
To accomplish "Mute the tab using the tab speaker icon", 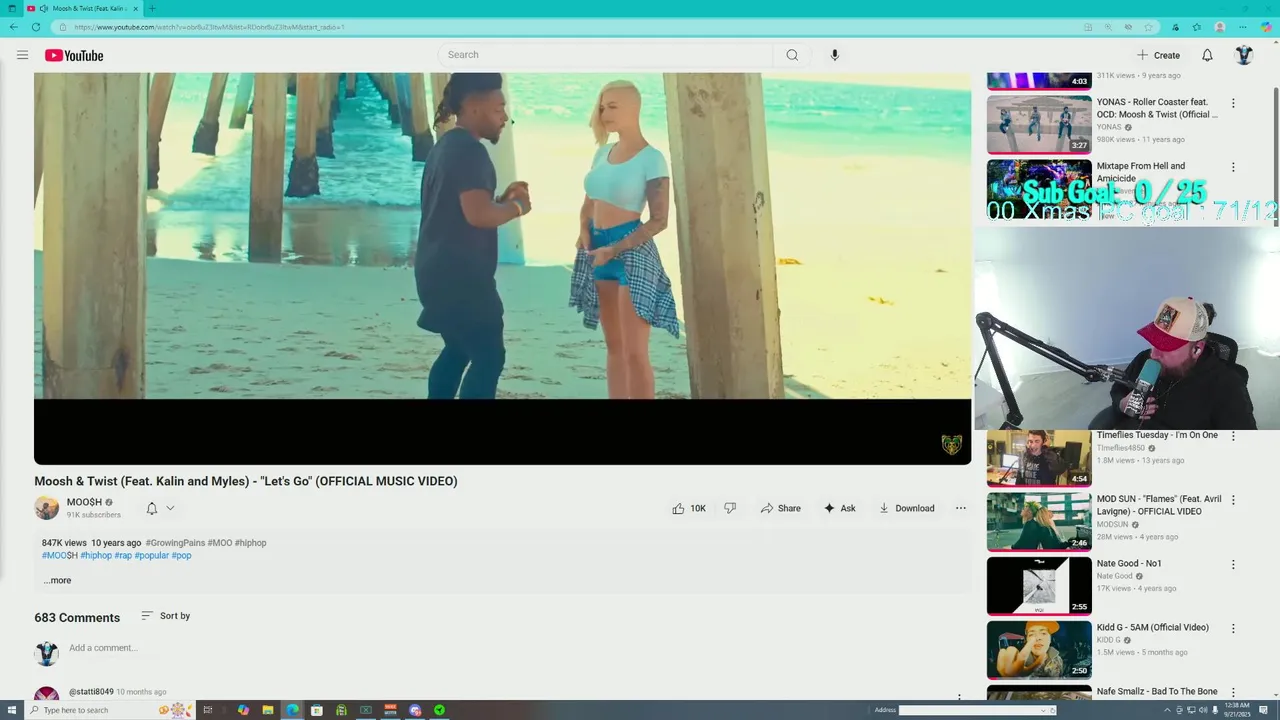I will (x=44, y=8).
